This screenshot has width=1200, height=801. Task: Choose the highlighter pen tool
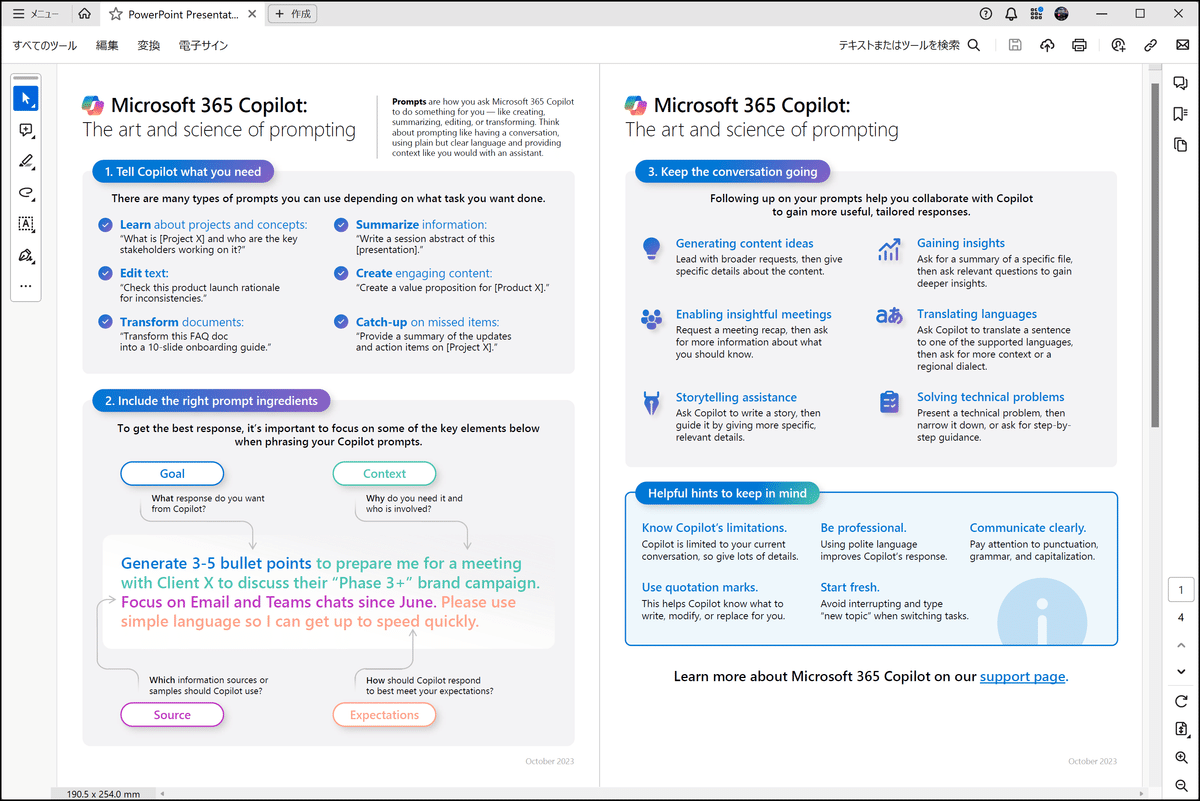pyautogui.click(x=26, y=162)
